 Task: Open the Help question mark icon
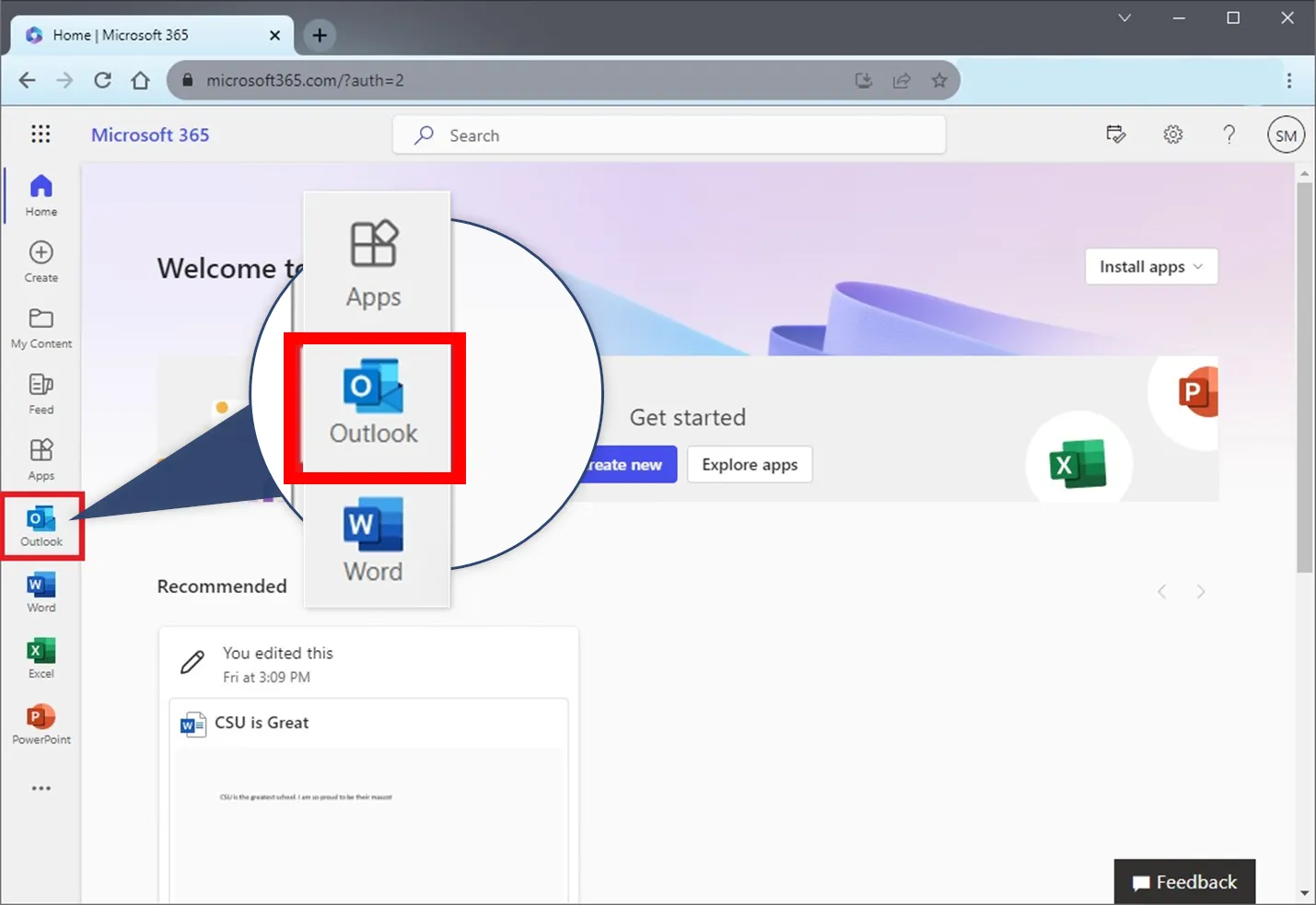pos(1229,134)
